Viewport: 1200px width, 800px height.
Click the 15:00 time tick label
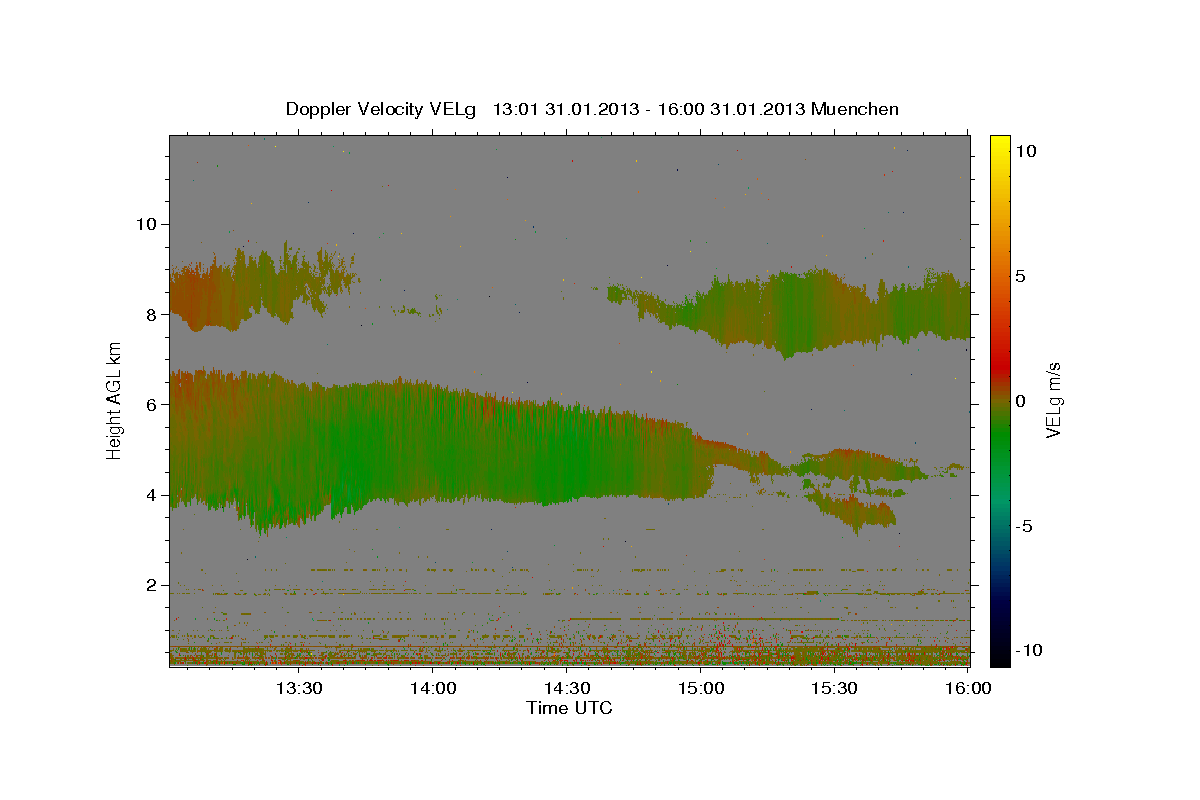[x=701, y=688]
